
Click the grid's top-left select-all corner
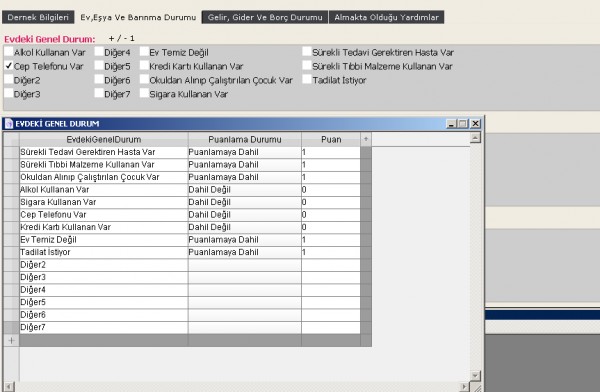[11, 139]
